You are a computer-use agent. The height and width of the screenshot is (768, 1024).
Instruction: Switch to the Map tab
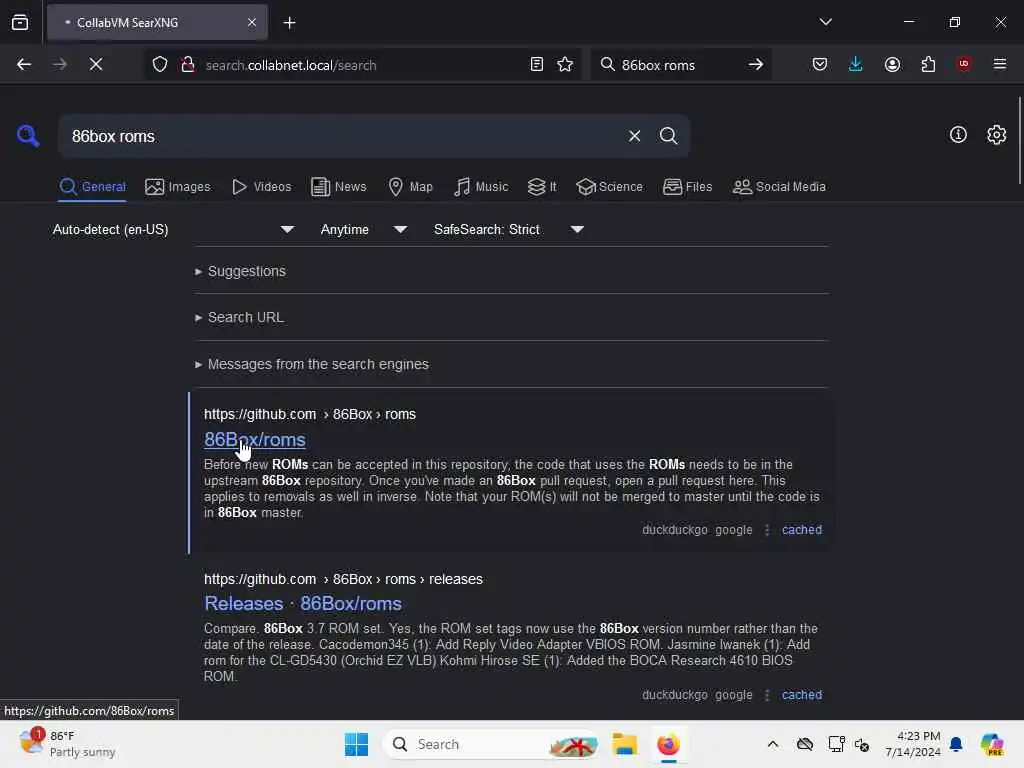tap(410, 187)
